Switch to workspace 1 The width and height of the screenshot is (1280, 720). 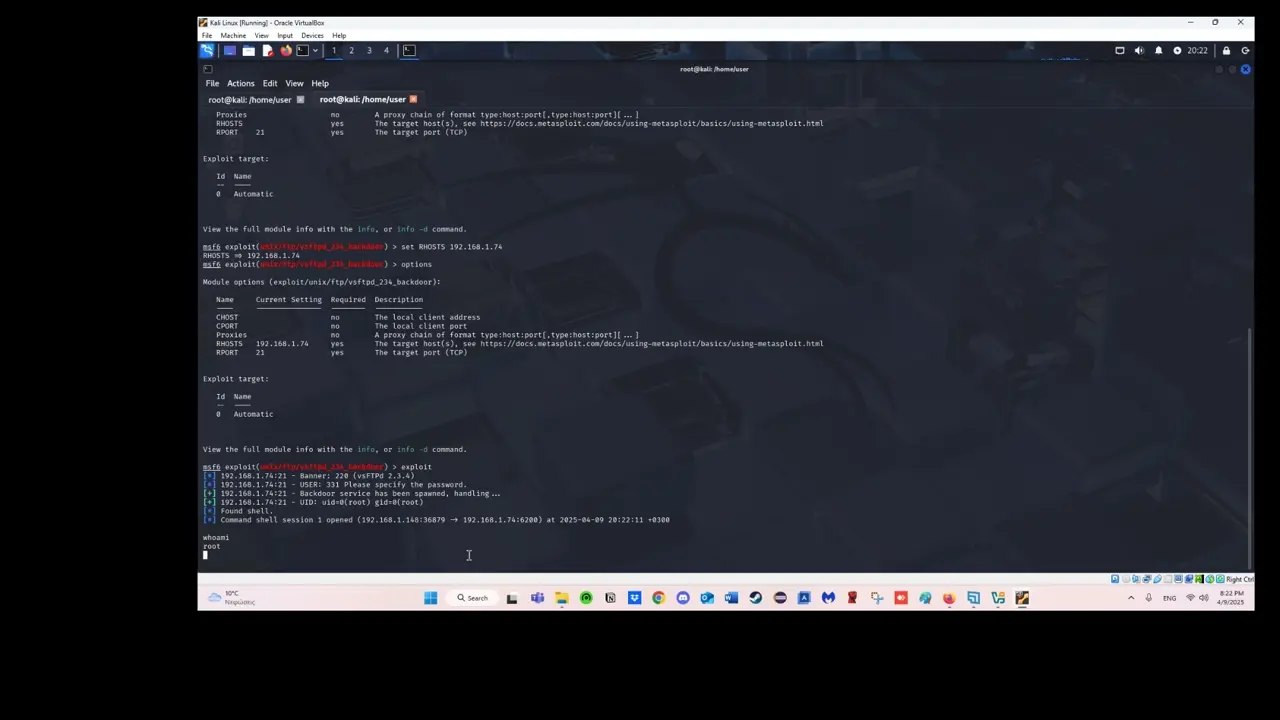coord(334,50)
